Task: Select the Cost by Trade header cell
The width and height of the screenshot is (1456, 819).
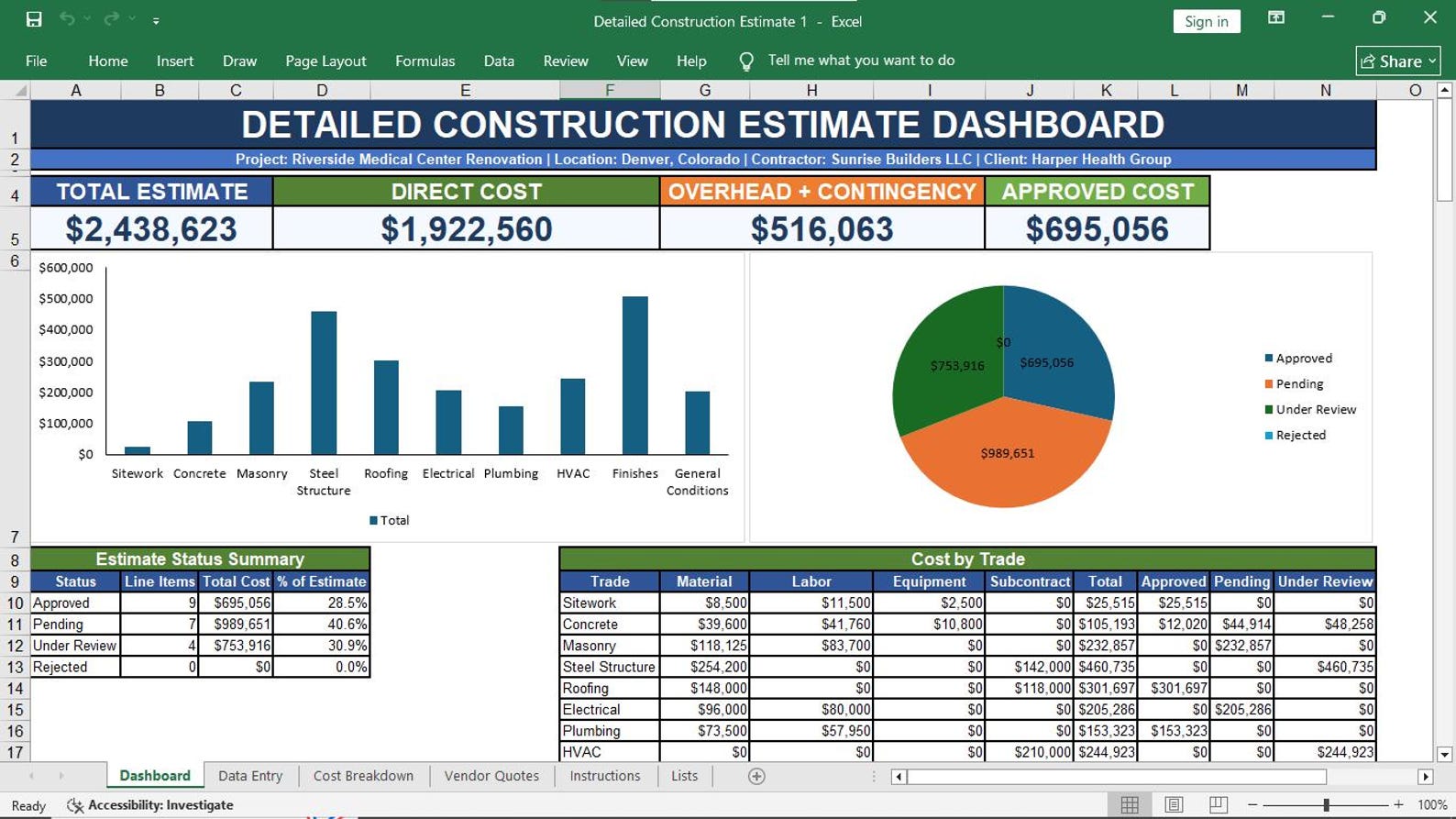Action: pos(967,559)
